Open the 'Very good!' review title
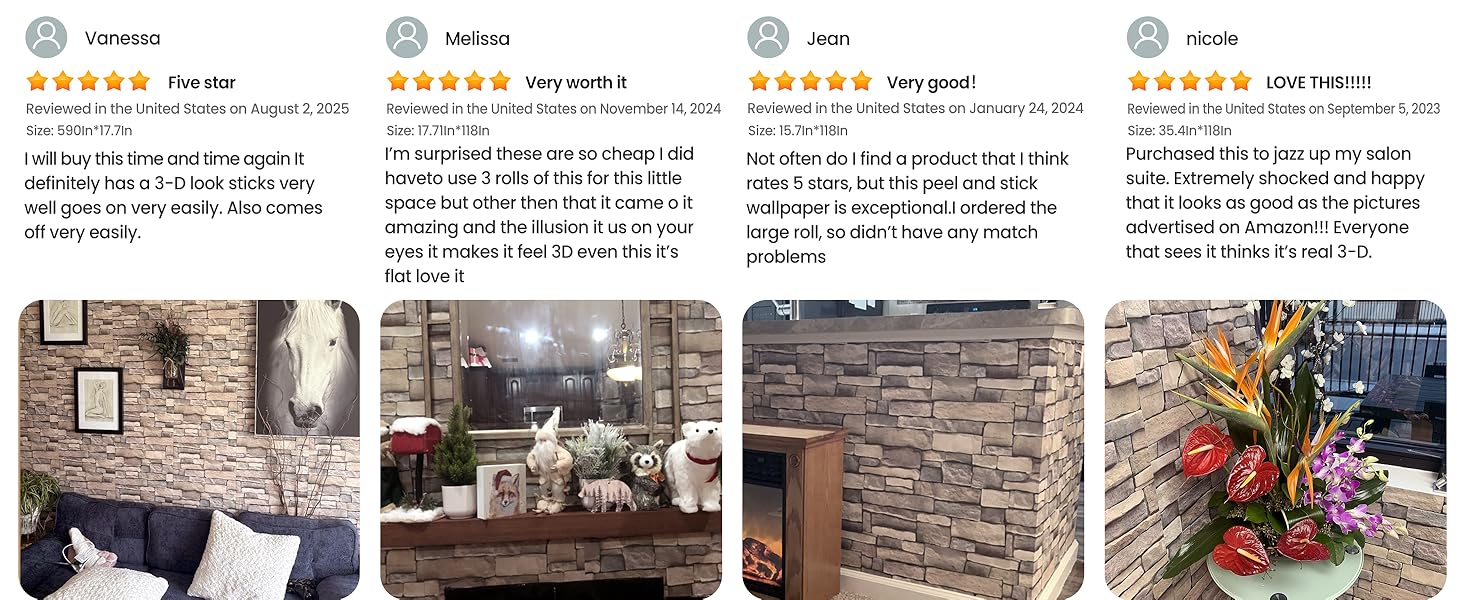Viewport: 1464px width, 600px height. [931, 83]
